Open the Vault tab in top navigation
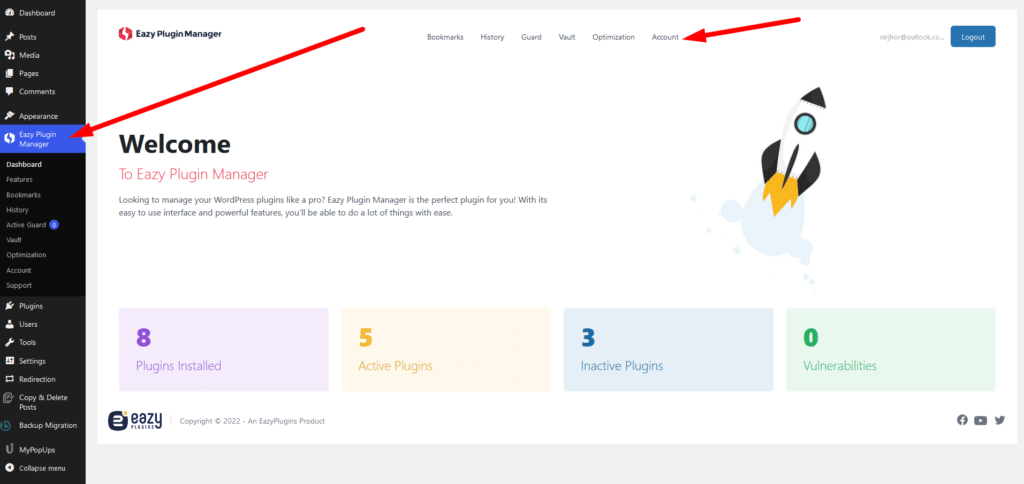This screenshot has width=1024, height=484. [567, 37]
